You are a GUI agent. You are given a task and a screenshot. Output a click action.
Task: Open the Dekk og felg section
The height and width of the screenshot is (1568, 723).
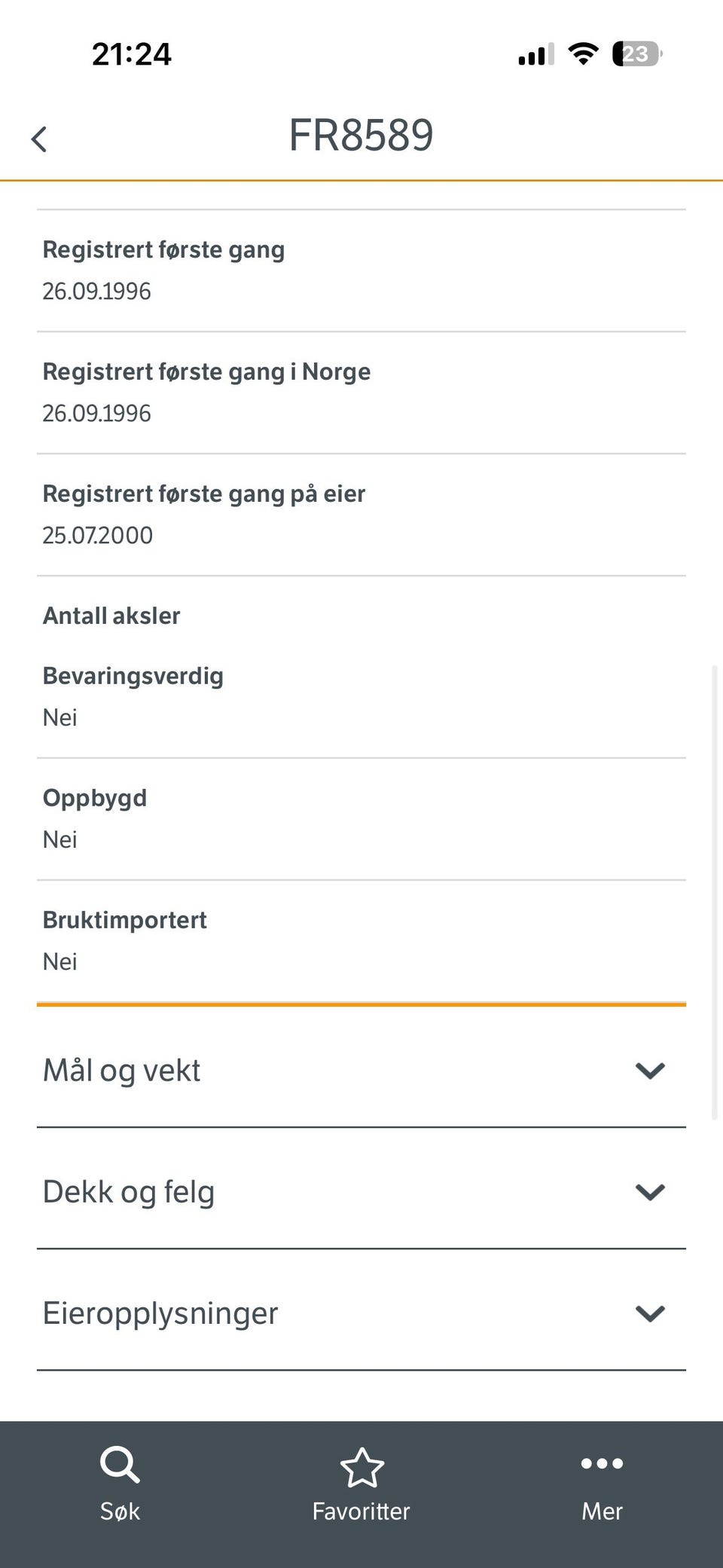click(x=129, y=1192)
